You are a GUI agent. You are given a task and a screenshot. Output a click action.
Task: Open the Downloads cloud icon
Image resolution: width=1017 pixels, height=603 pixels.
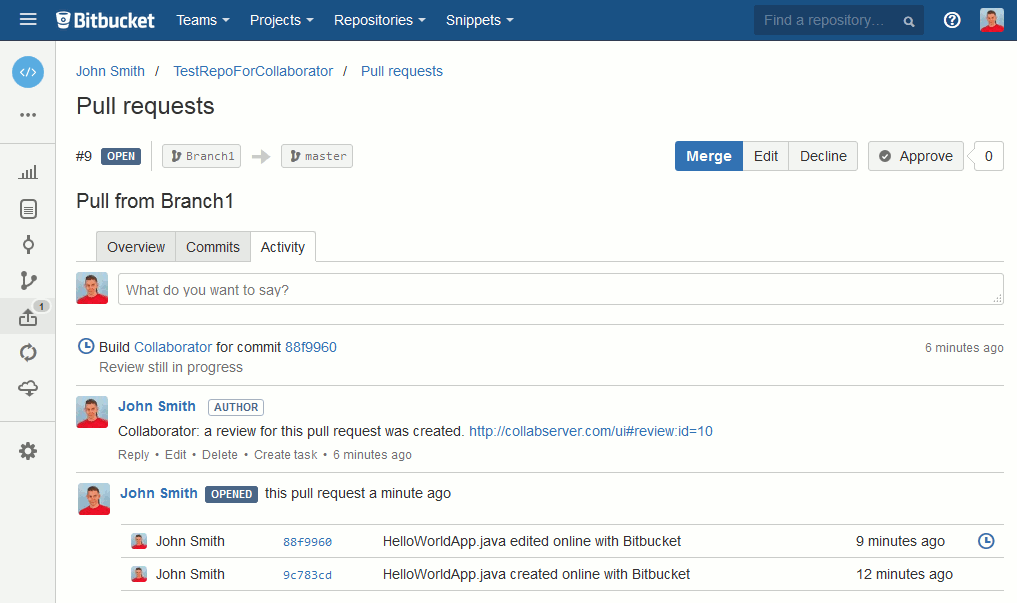click(x=28, y=388)
